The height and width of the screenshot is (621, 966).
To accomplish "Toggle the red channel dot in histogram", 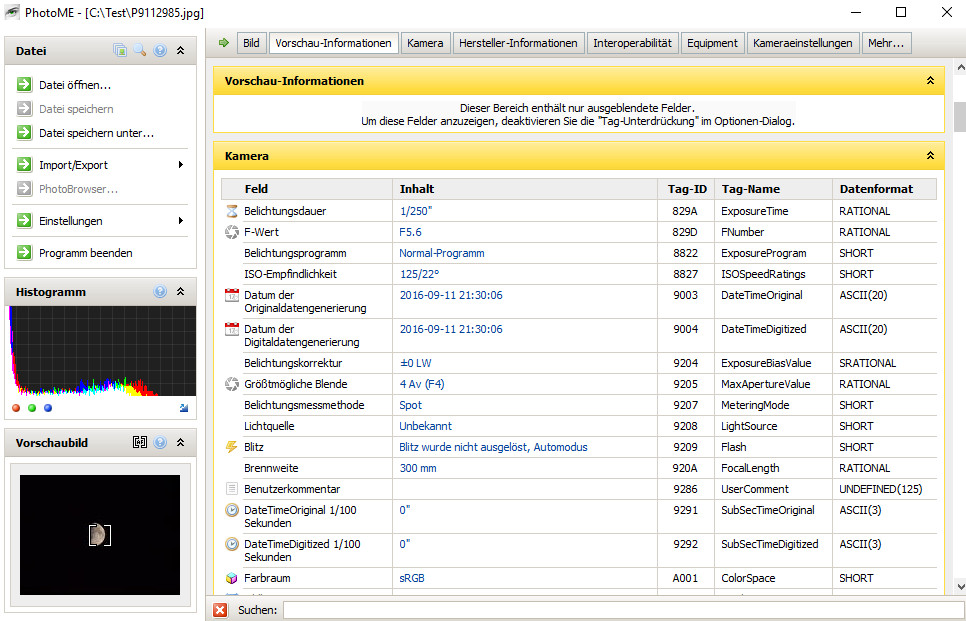I will click(16, 408).
